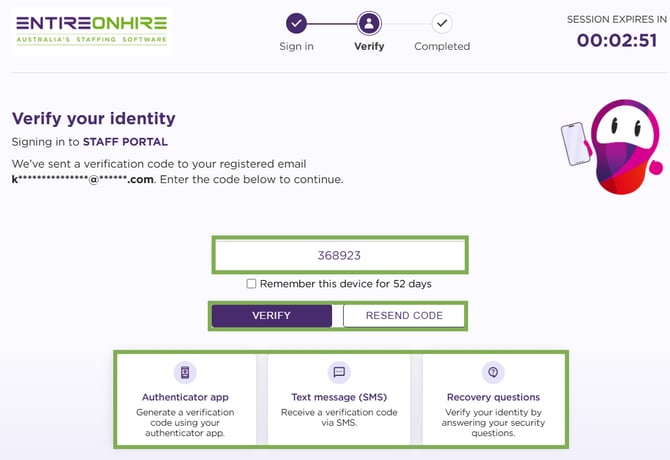
Task: Click the Recovery questions icon
Action: (492, 373)
